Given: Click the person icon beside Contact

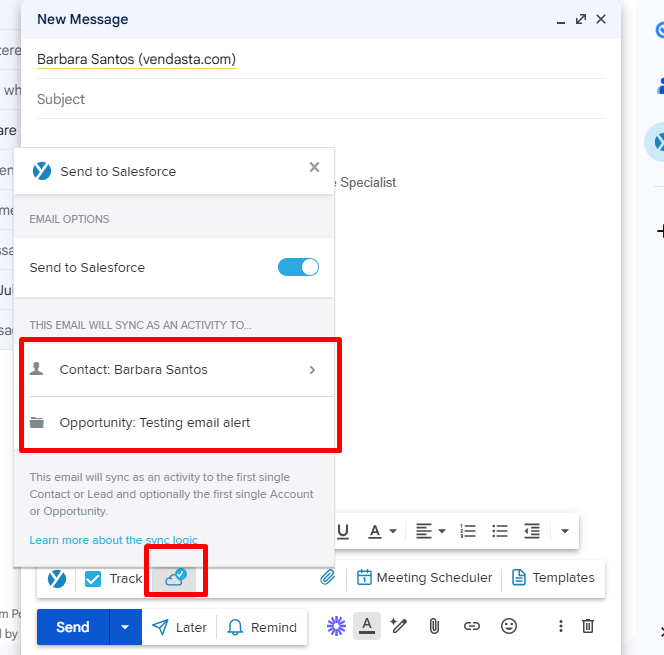Looking at the screenshot, I should click(x=36, y=369).
